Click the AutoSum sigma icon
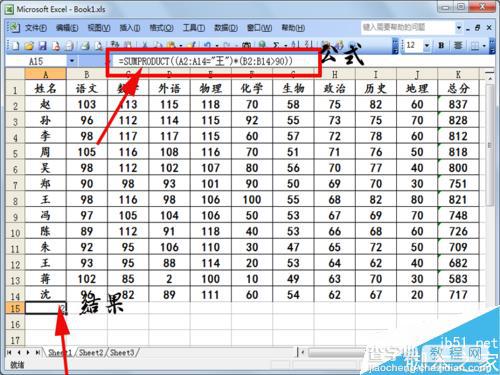The image size is (500, 375). pyautogui.click(x=276, y=45)
